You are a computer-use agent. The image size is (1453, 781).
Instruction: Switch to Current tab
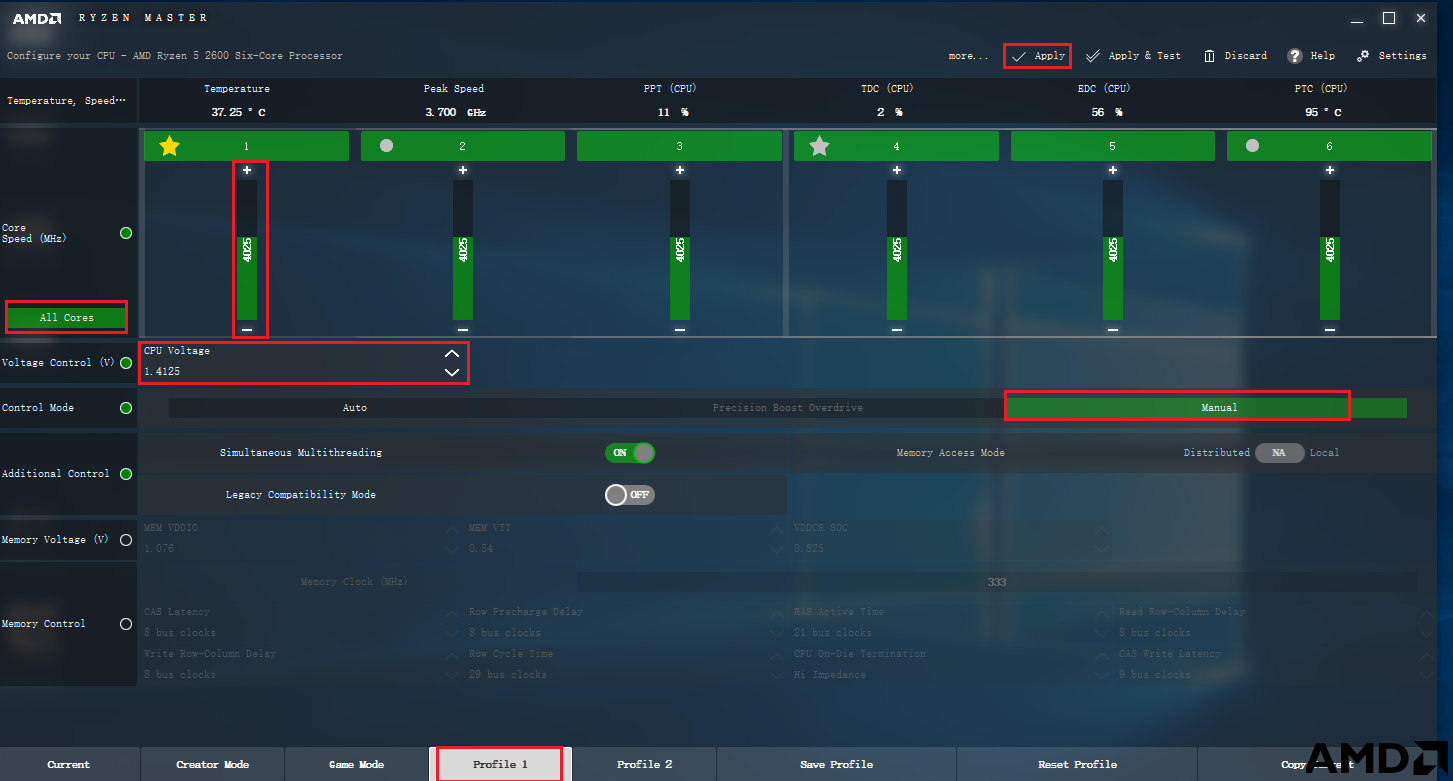tap(69, 764)
